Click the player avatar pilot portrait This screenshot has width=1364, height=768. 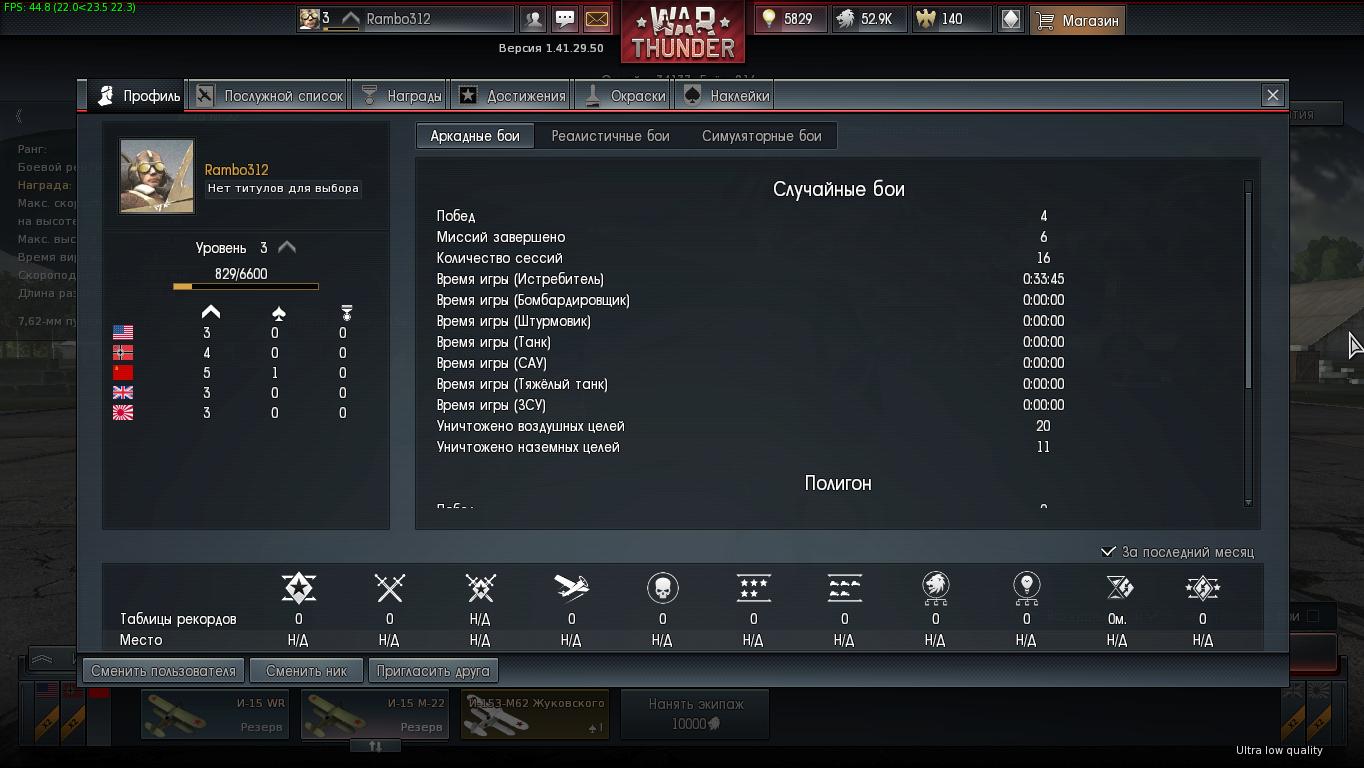point(157,176)
